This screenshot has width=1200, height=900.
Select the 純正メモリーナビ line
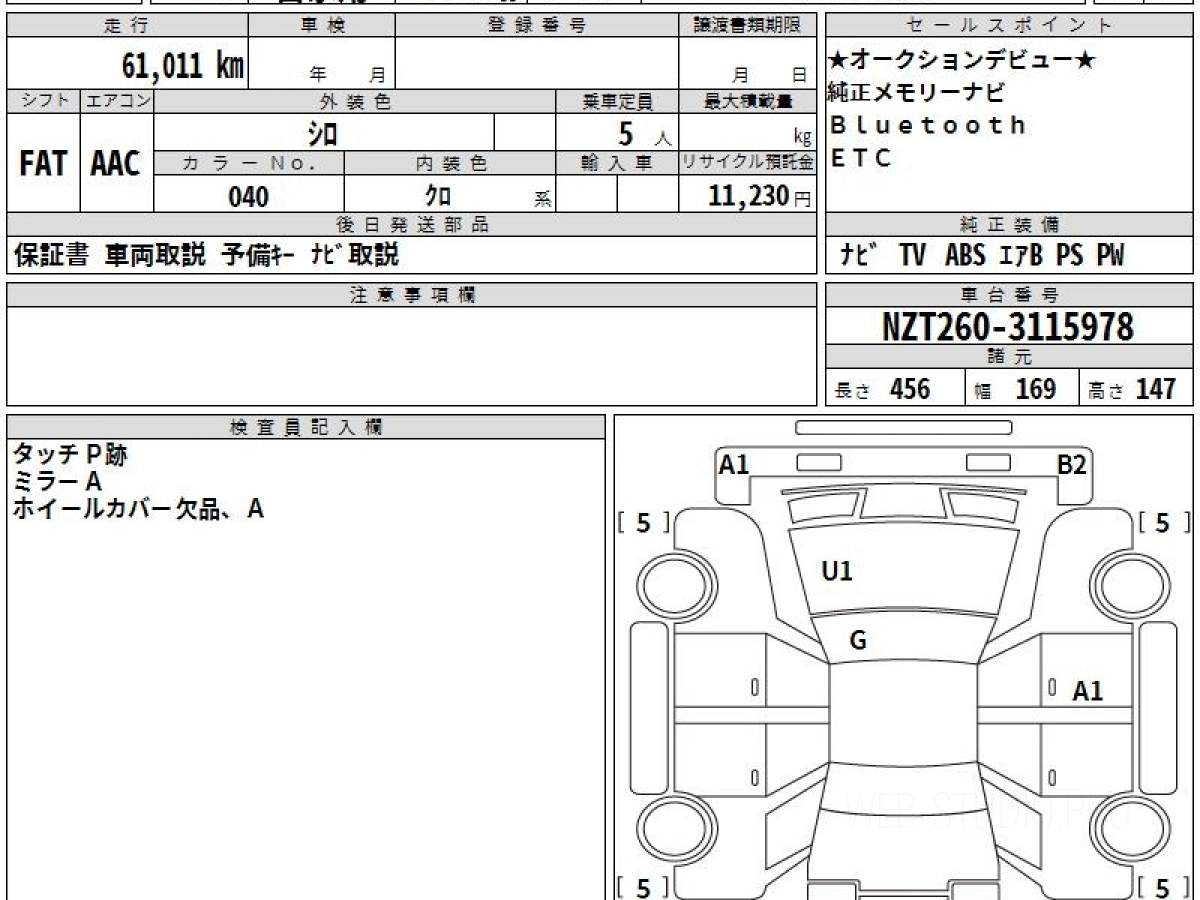pyautogui.click(x=917, y=92)
